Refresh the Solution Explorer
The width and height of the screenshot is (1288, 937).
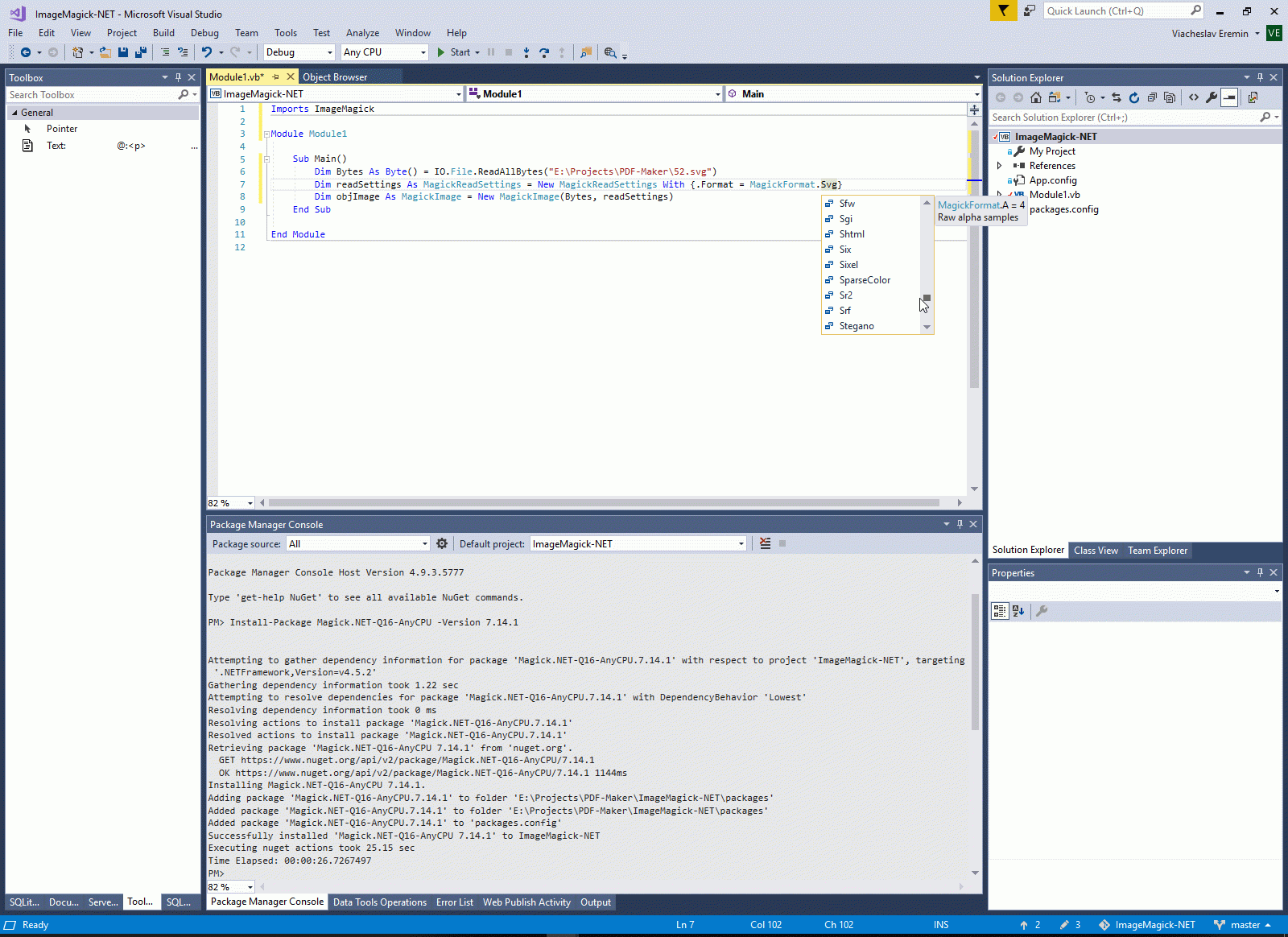tap(1134, 97)
